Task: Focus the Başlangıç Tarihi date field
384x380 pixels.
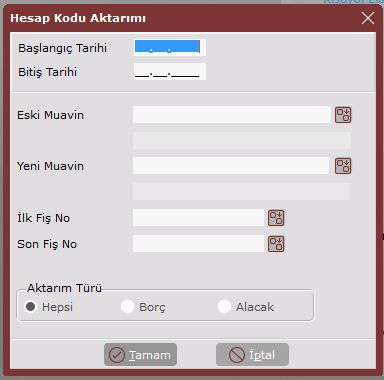Action: (170, 47)
